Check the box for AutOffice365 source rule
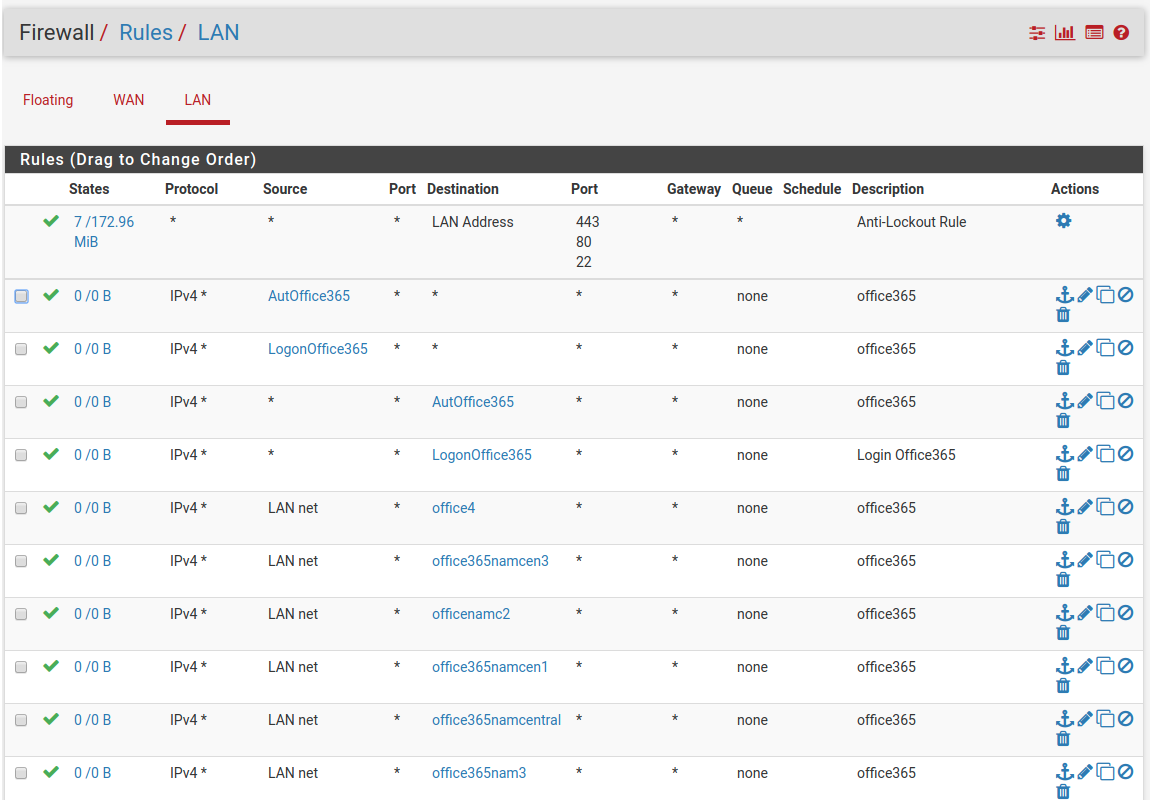The image size is (1150, 800). 22,296
